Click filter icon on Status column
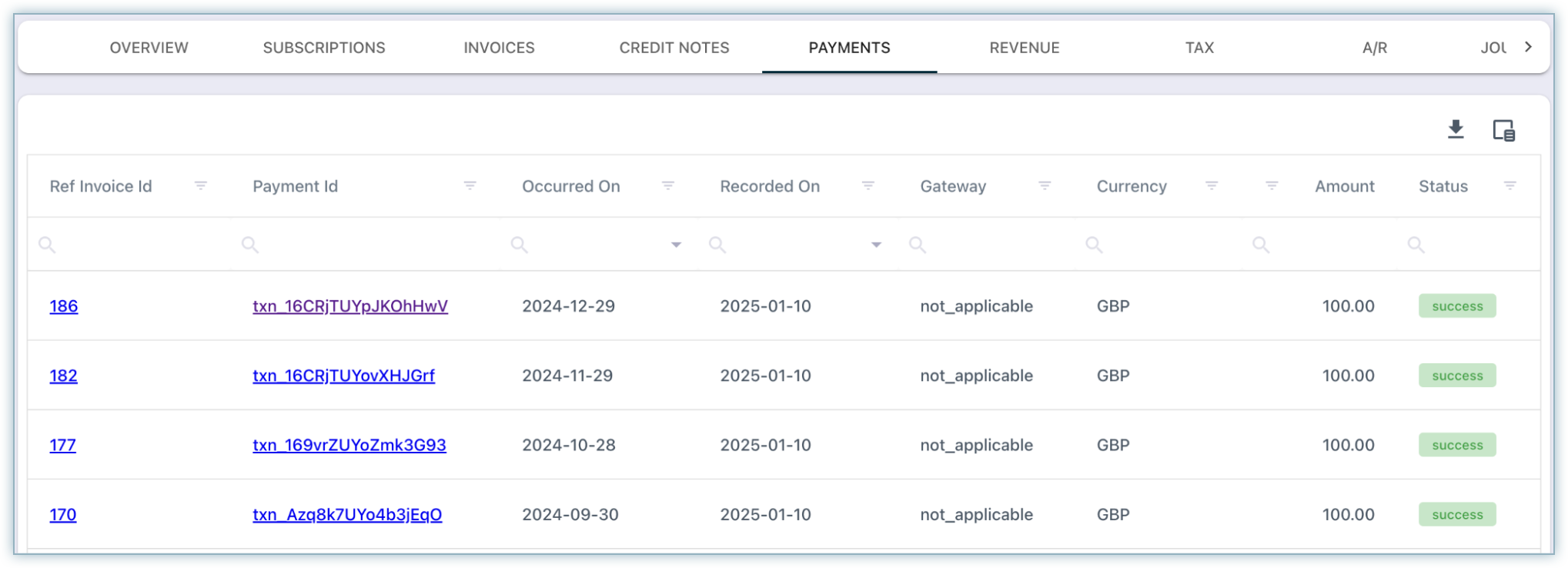Image resolution: width=1568 pixels, height=568 pixels. click(1509, 186)
